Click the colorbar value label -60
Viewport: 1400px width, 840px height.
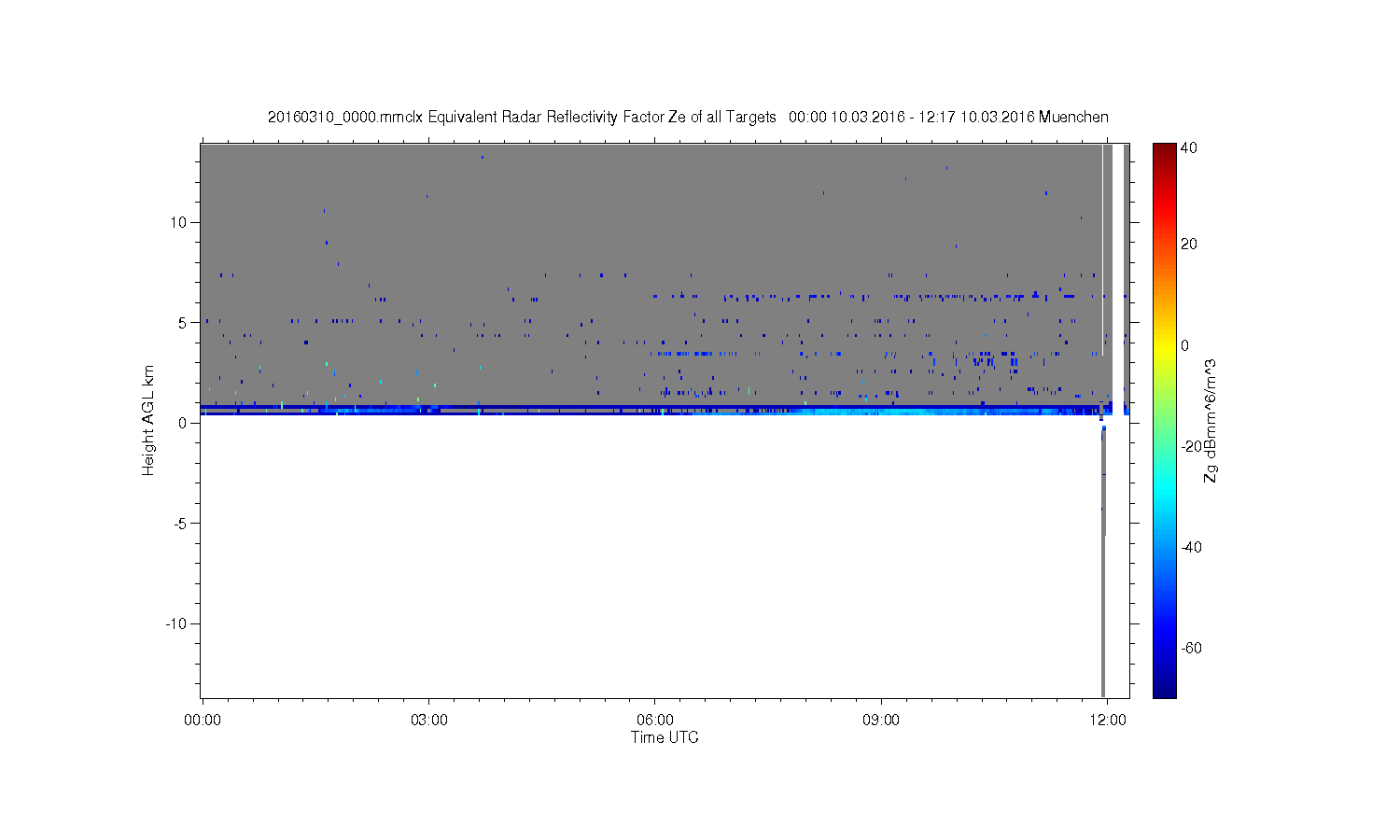[1191, 648]
